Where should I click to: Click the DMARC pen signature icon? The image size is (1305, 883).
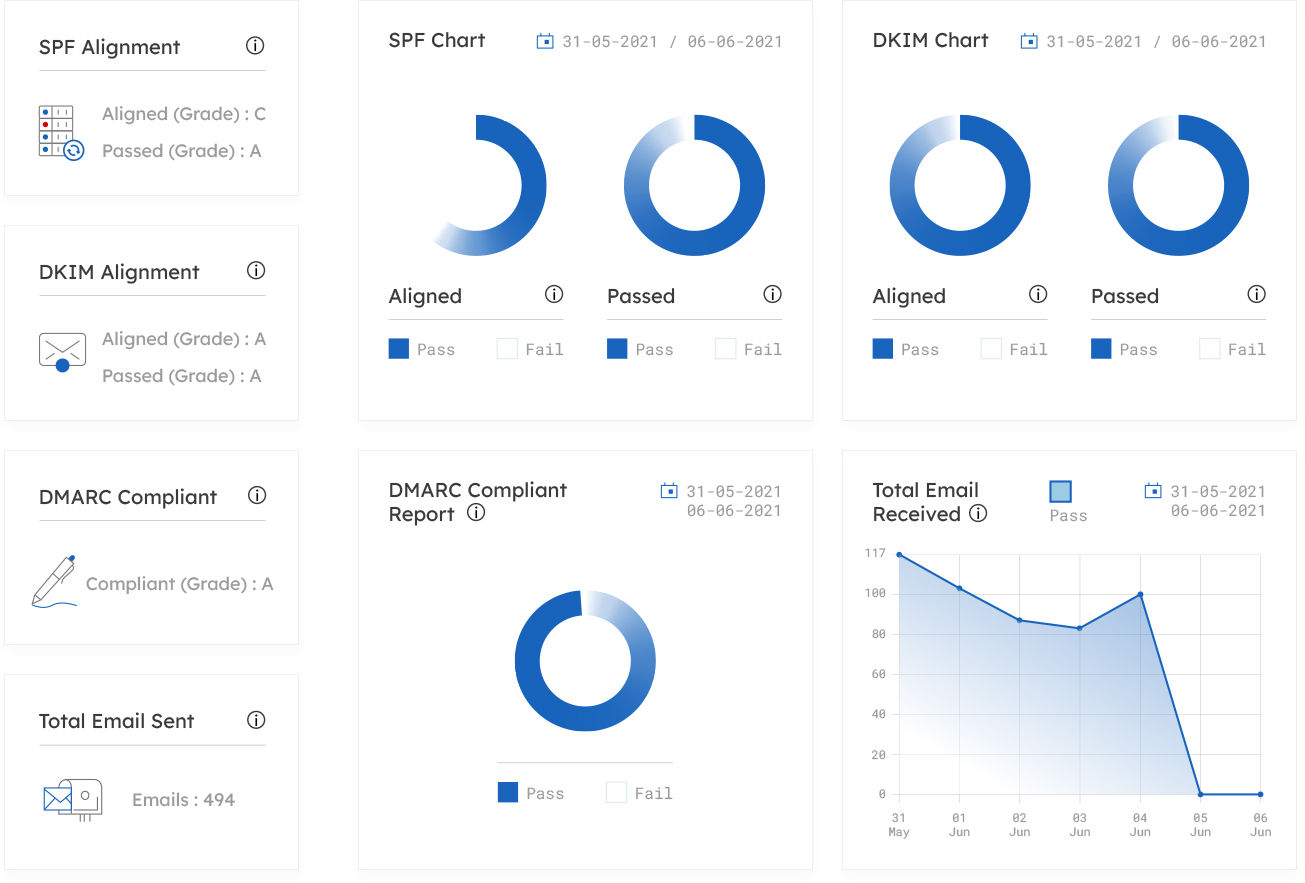[x=55, y=581]
